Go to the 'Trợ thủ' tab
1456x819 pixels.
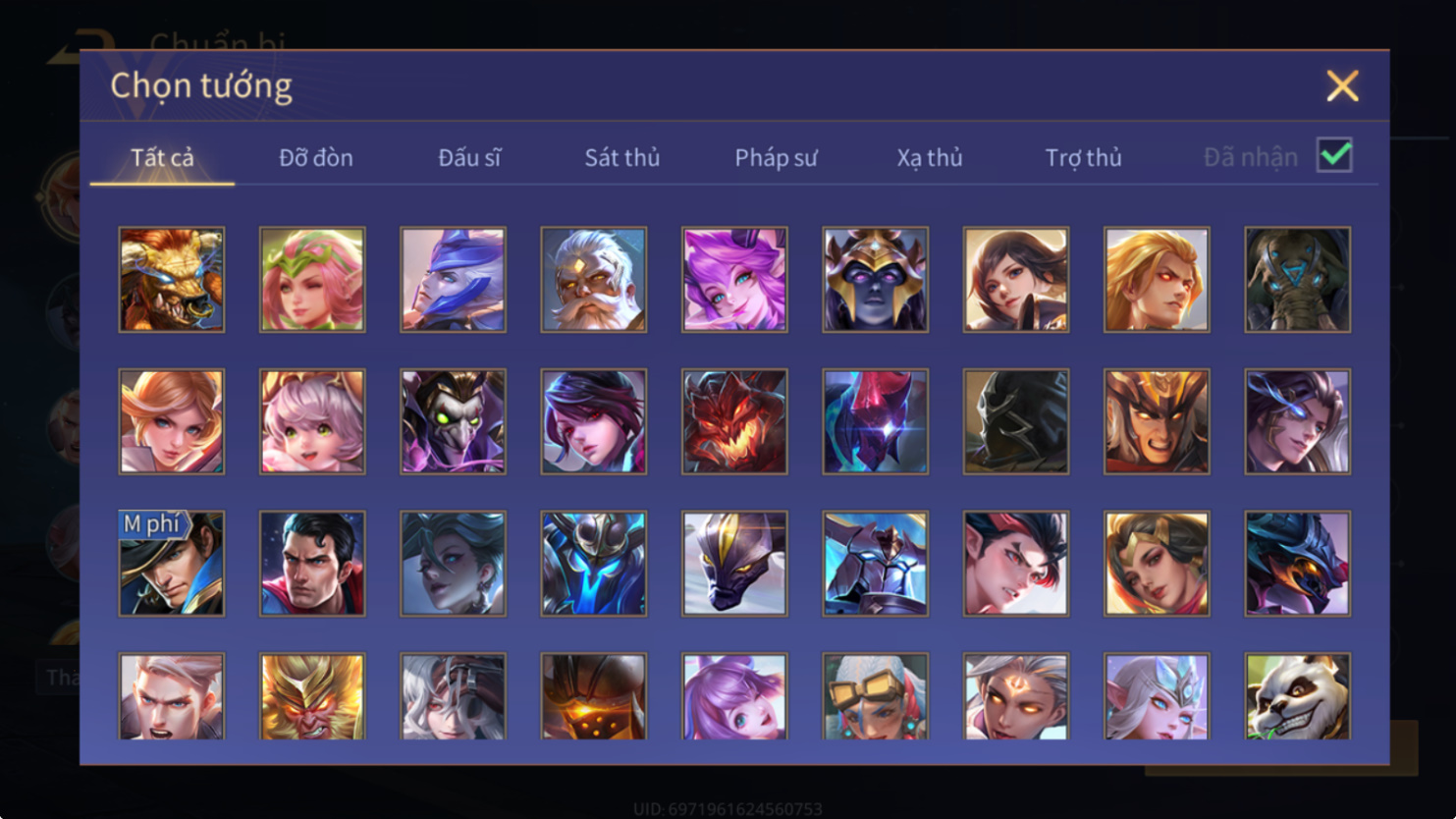click(1083, 157)
